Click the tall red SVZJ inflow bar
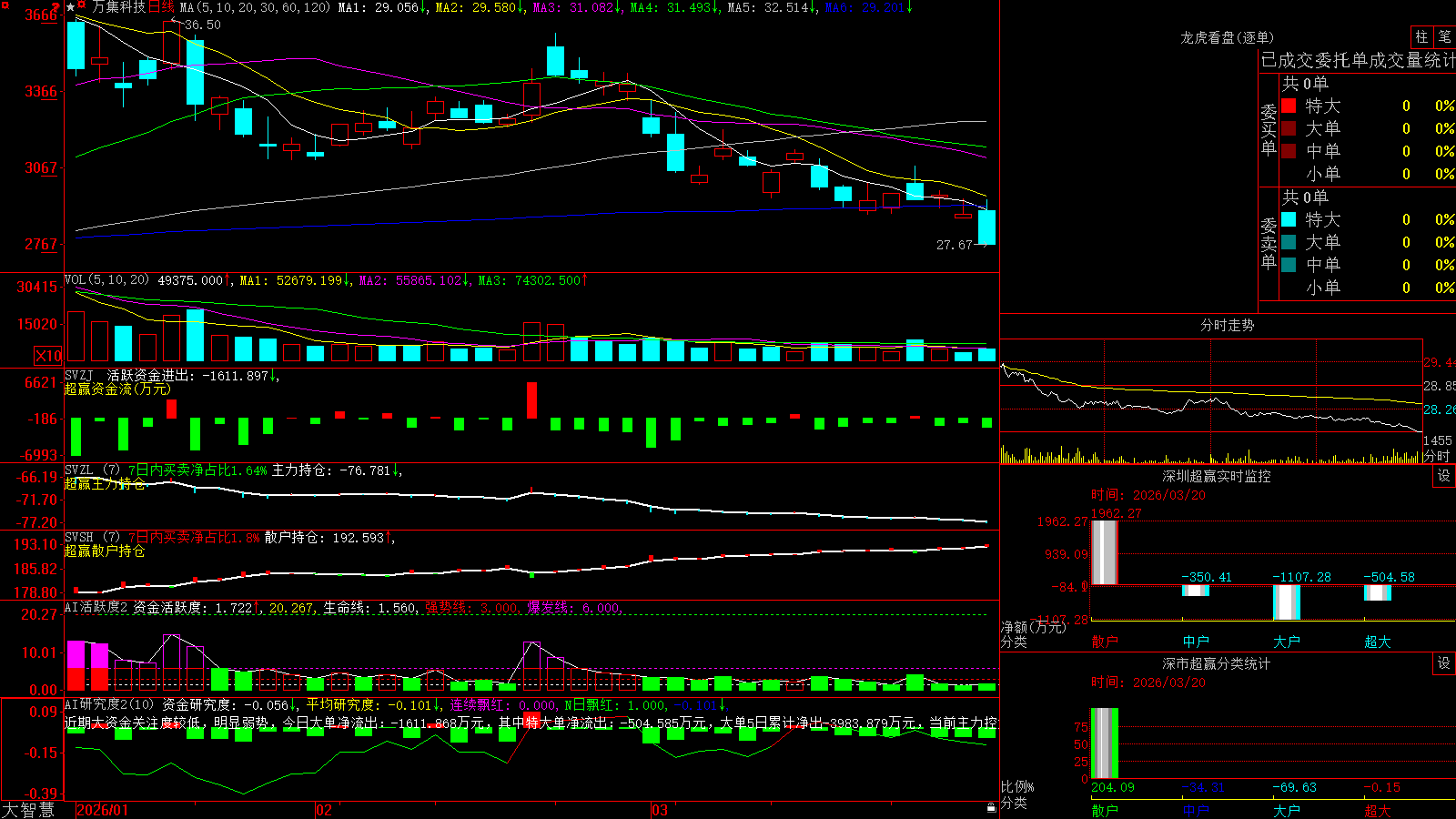 coord(531,400)
